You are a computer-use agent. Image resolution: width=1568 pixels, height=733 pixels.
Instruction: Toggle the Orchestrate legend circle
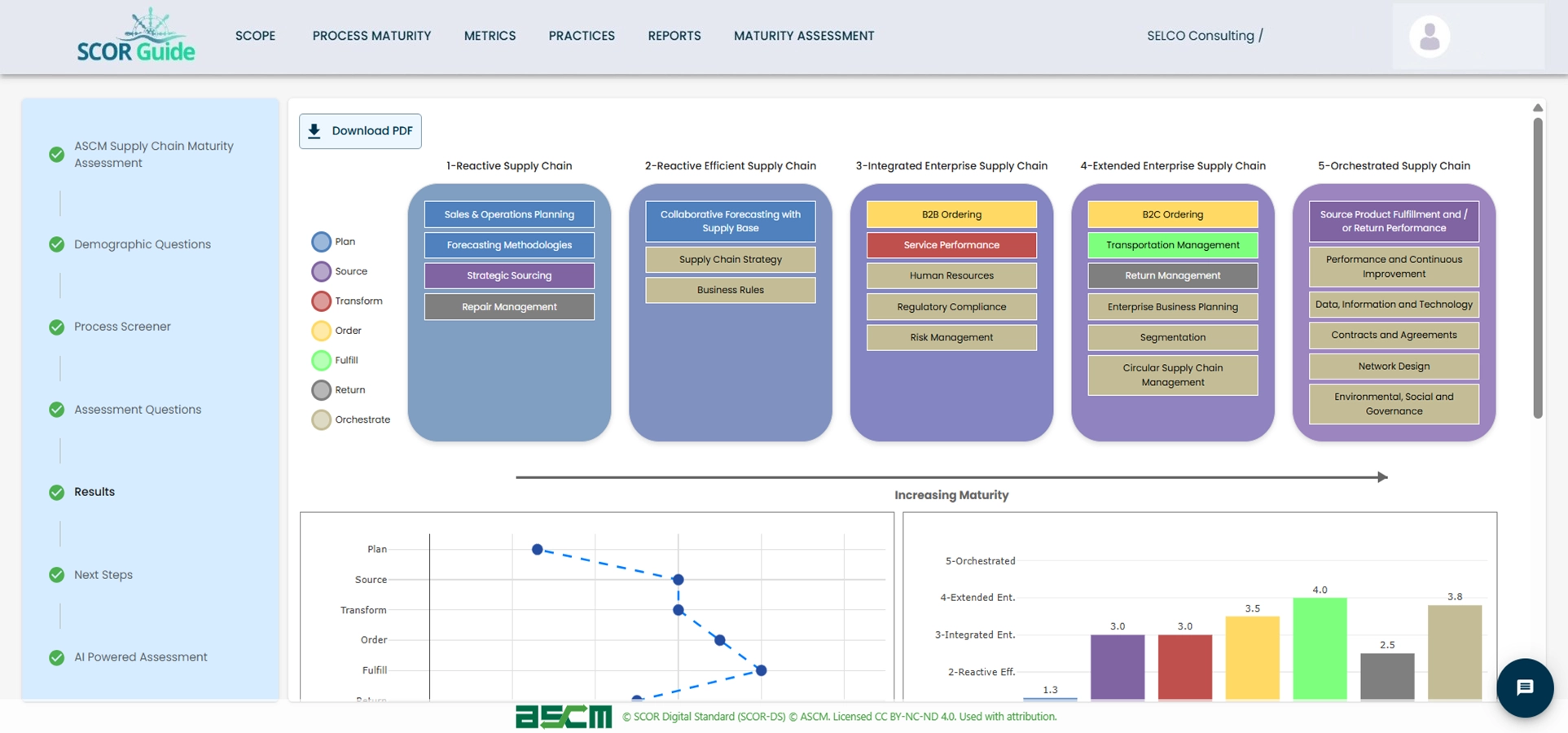click(321, 419)
